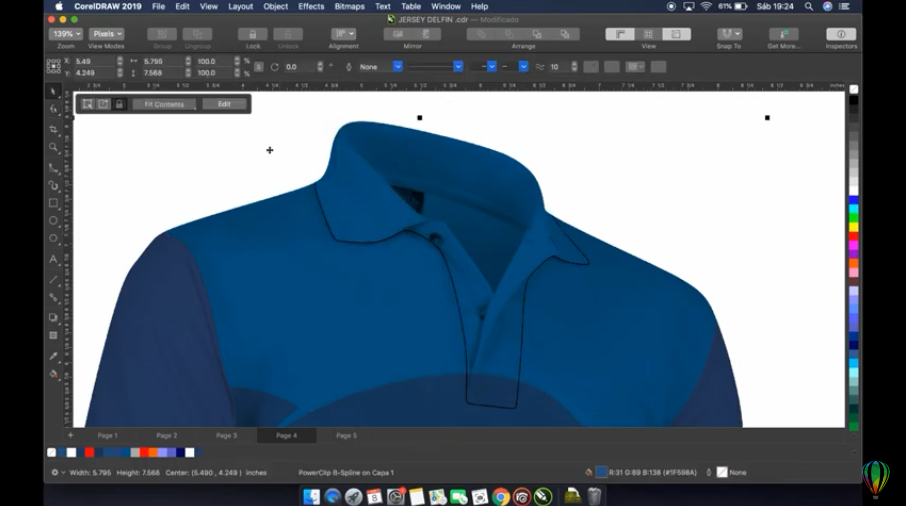
Task: Open the Bitmaps menu
Action: click(349, 6)
